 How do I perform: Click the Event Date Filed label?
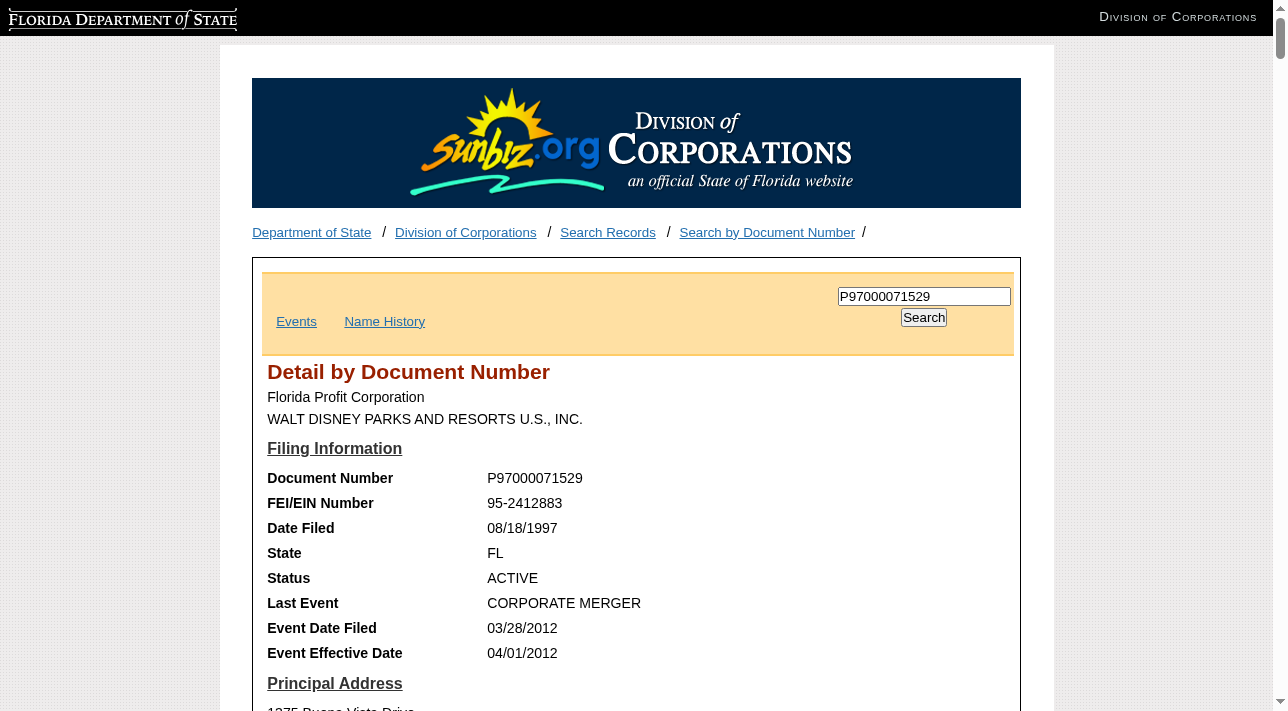click(x=322, y=629)
